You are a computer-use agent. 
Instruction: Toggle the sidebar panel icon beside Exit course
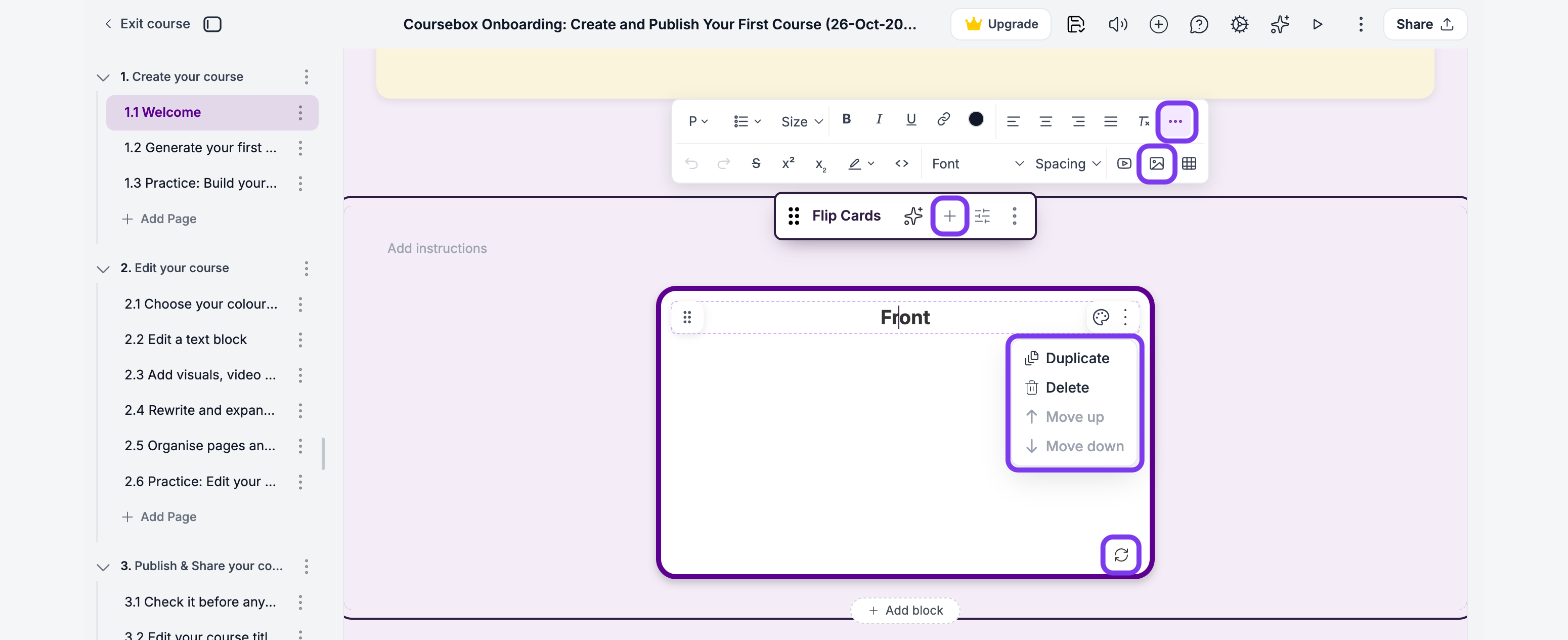point(212,24)
